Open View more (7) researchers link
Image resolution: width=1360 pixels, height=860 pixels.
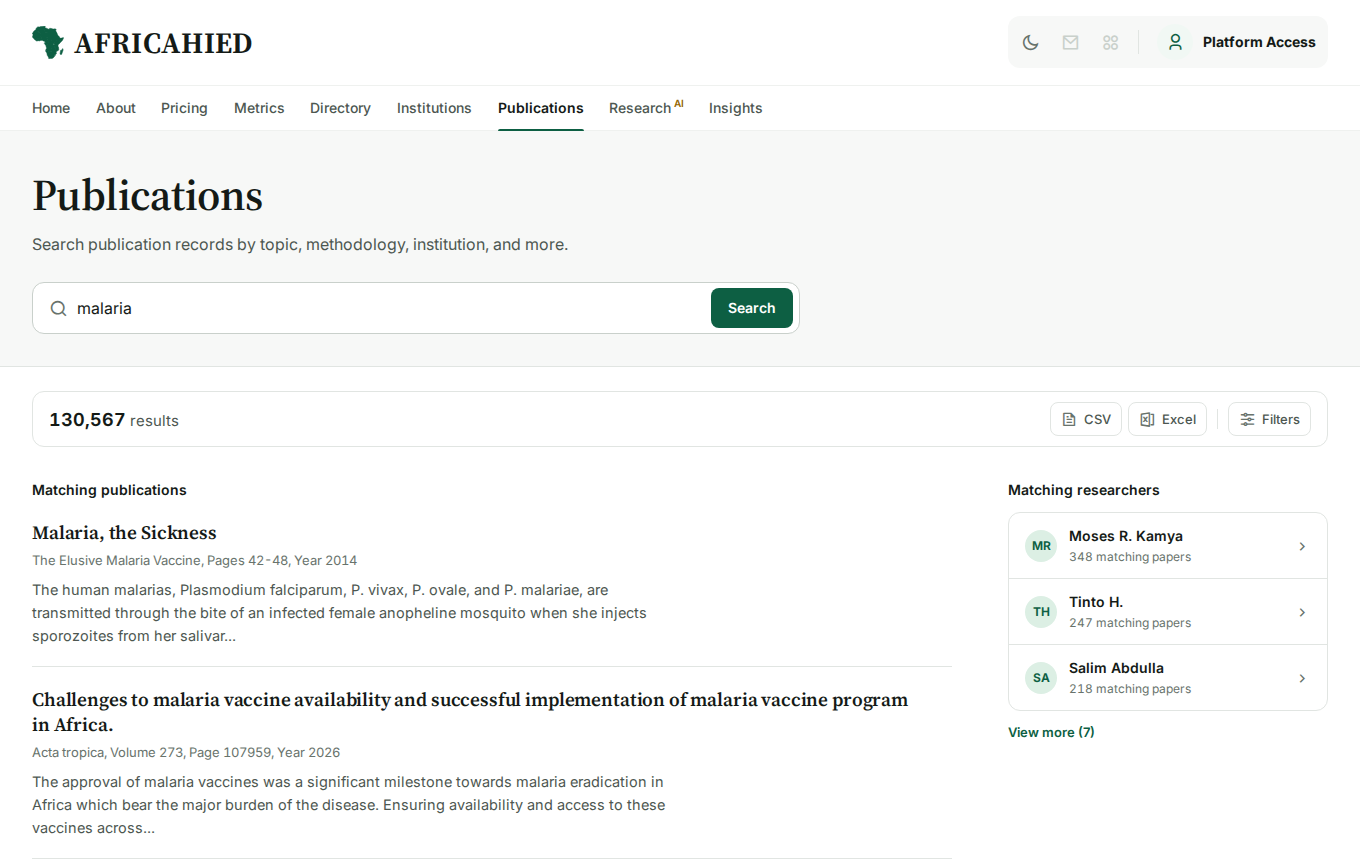click(1051, 732)
